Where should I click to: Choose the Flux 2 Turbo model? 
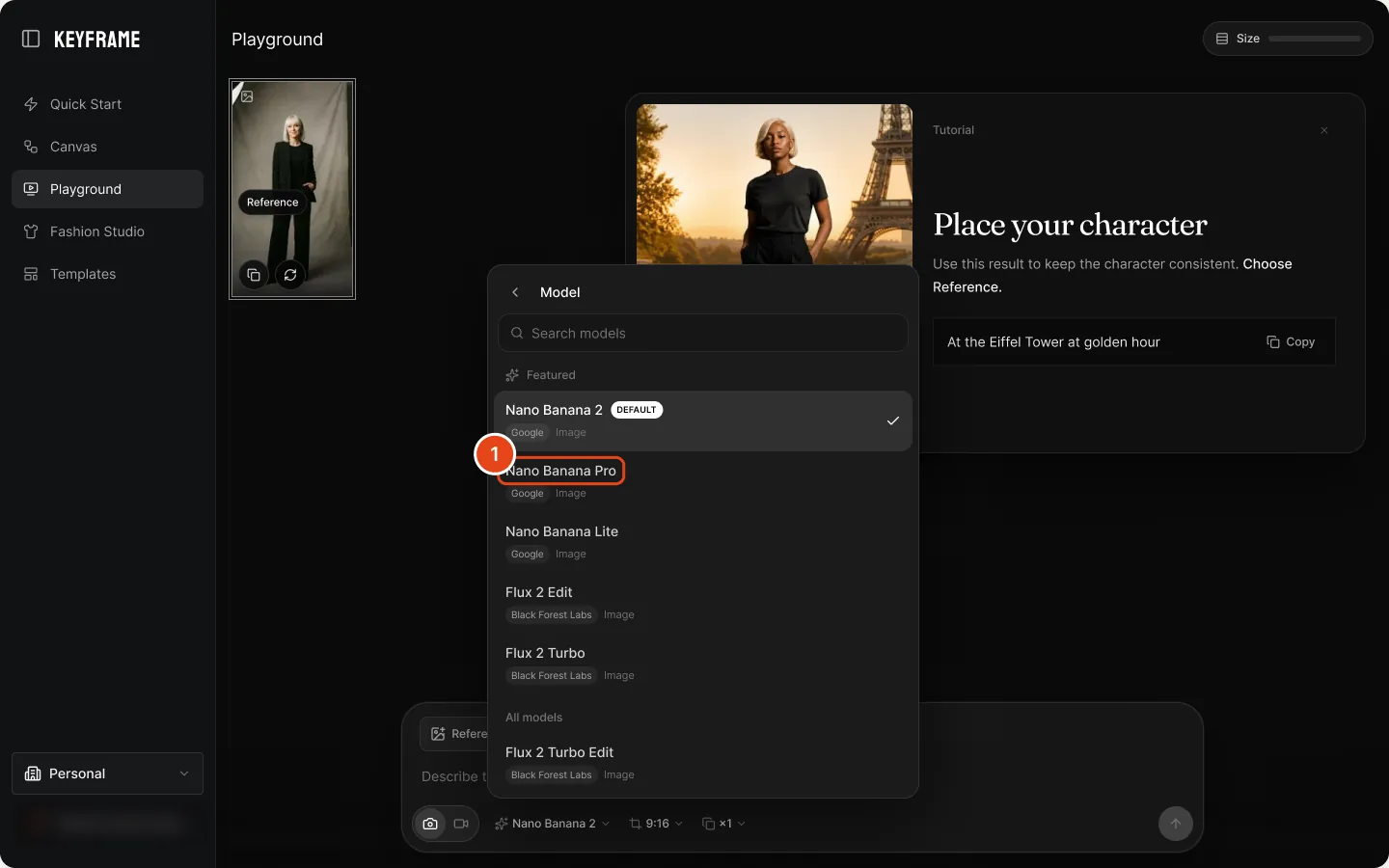703,664
